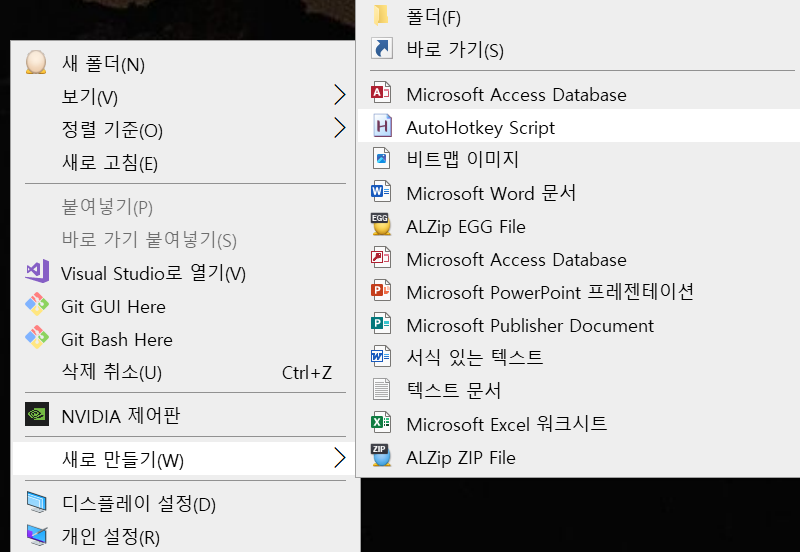Expand the 보기(V) submenu arrow
The image size is (800, 552).
340,95
